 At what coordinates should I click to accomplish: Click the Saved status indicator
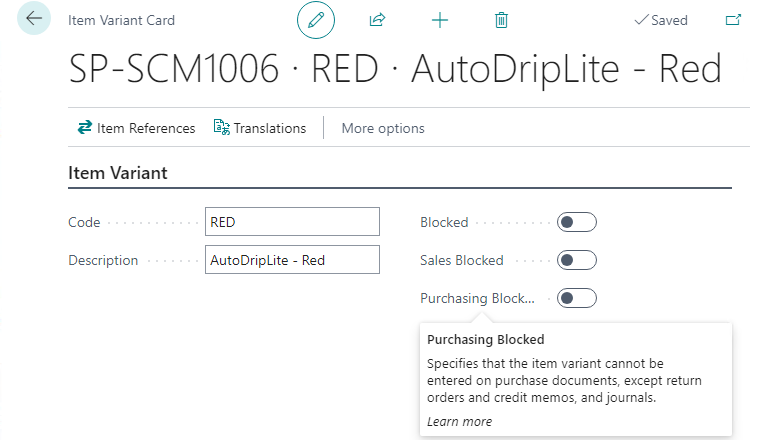pos(661,20)
